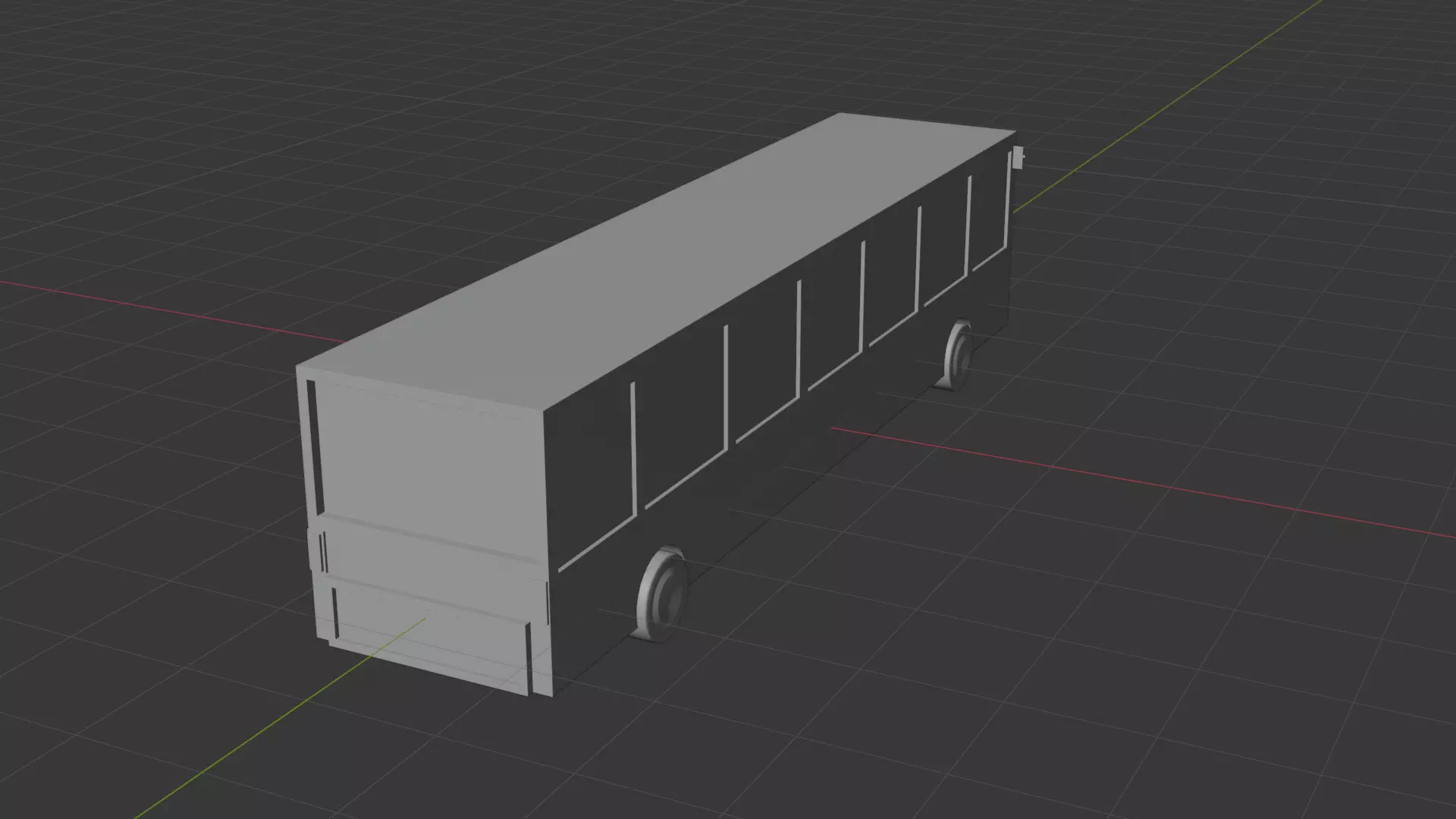Select the far wheel near the bus front
The width and height of the screenshot is (1456, 819).
pyautogui.click(x=956, y=355)
